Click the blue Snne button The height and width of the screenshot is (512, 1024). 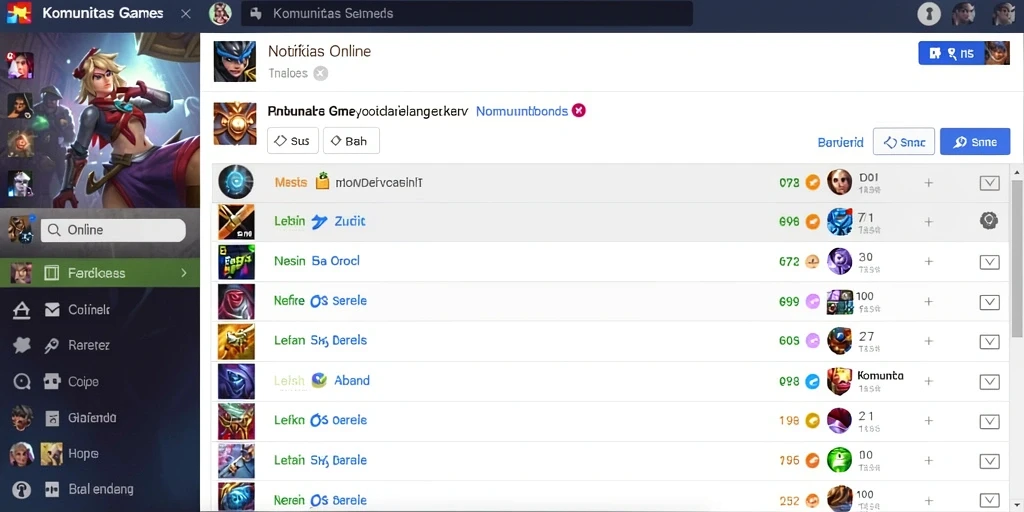[974, 142]
